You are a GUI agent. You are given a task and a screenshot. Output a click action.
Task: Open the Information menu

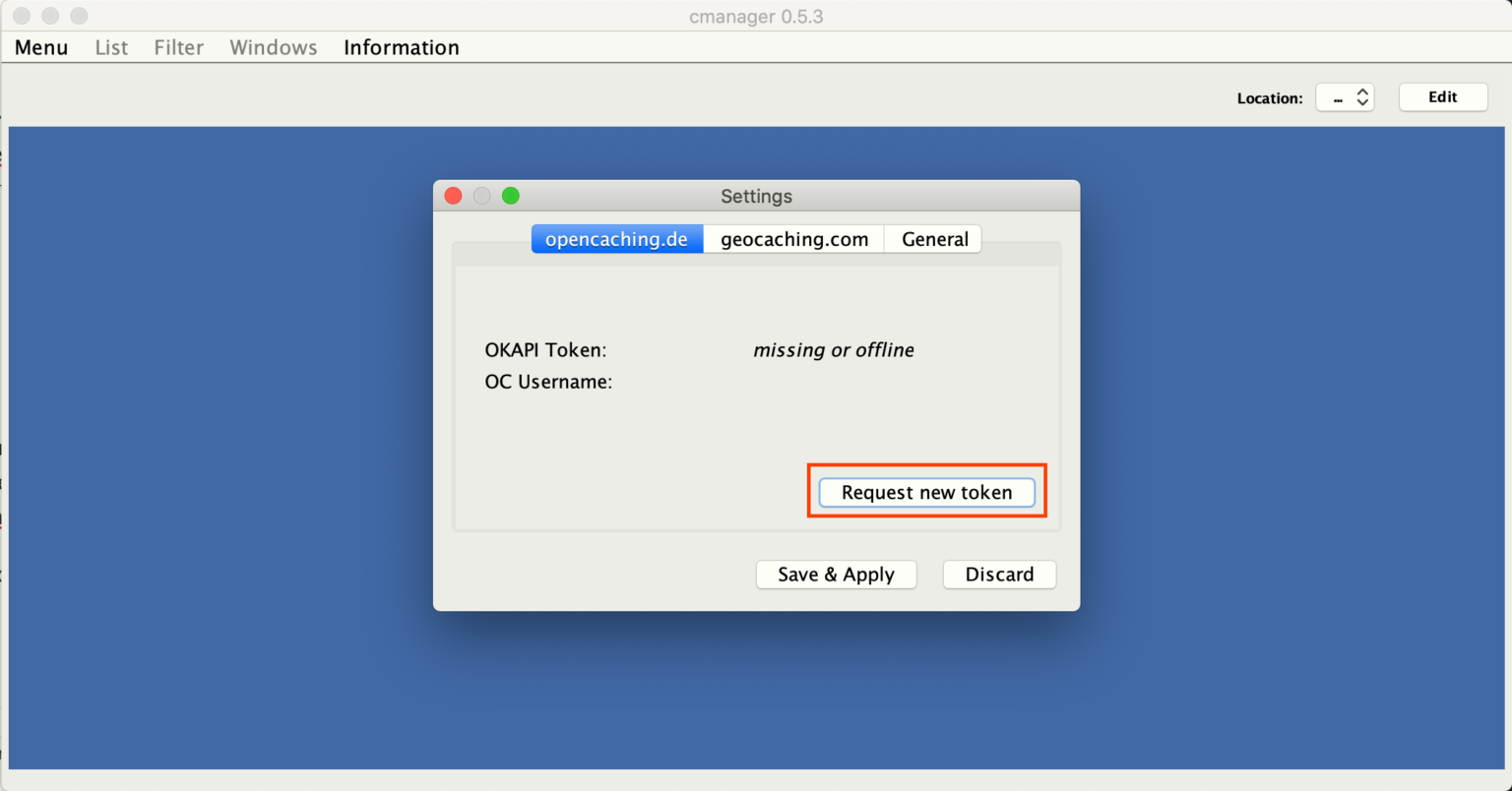(401, 47)
